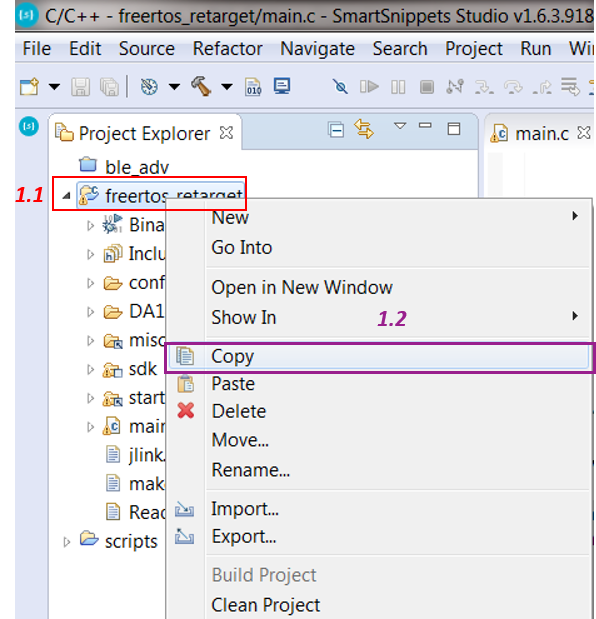
Task: Minimize the Project Explorer panel
Action: pyautogui.click(x=425, y=126)
